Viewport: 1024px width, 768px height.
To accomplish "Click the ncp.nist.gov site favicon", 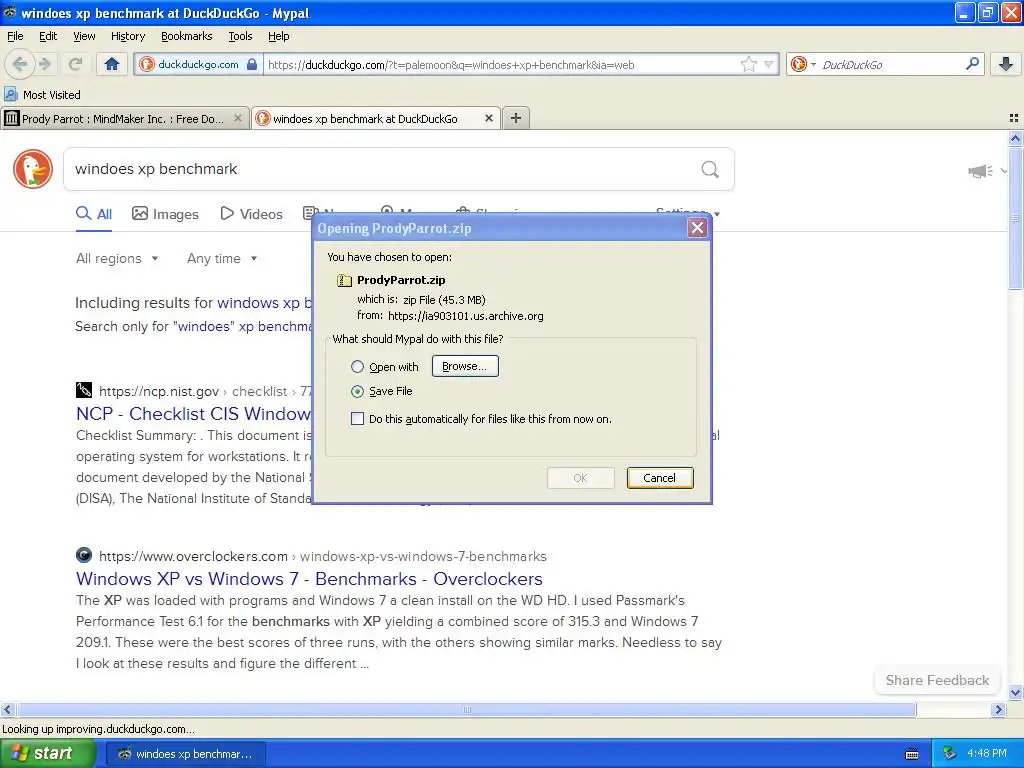I will (x=84, y=390).
